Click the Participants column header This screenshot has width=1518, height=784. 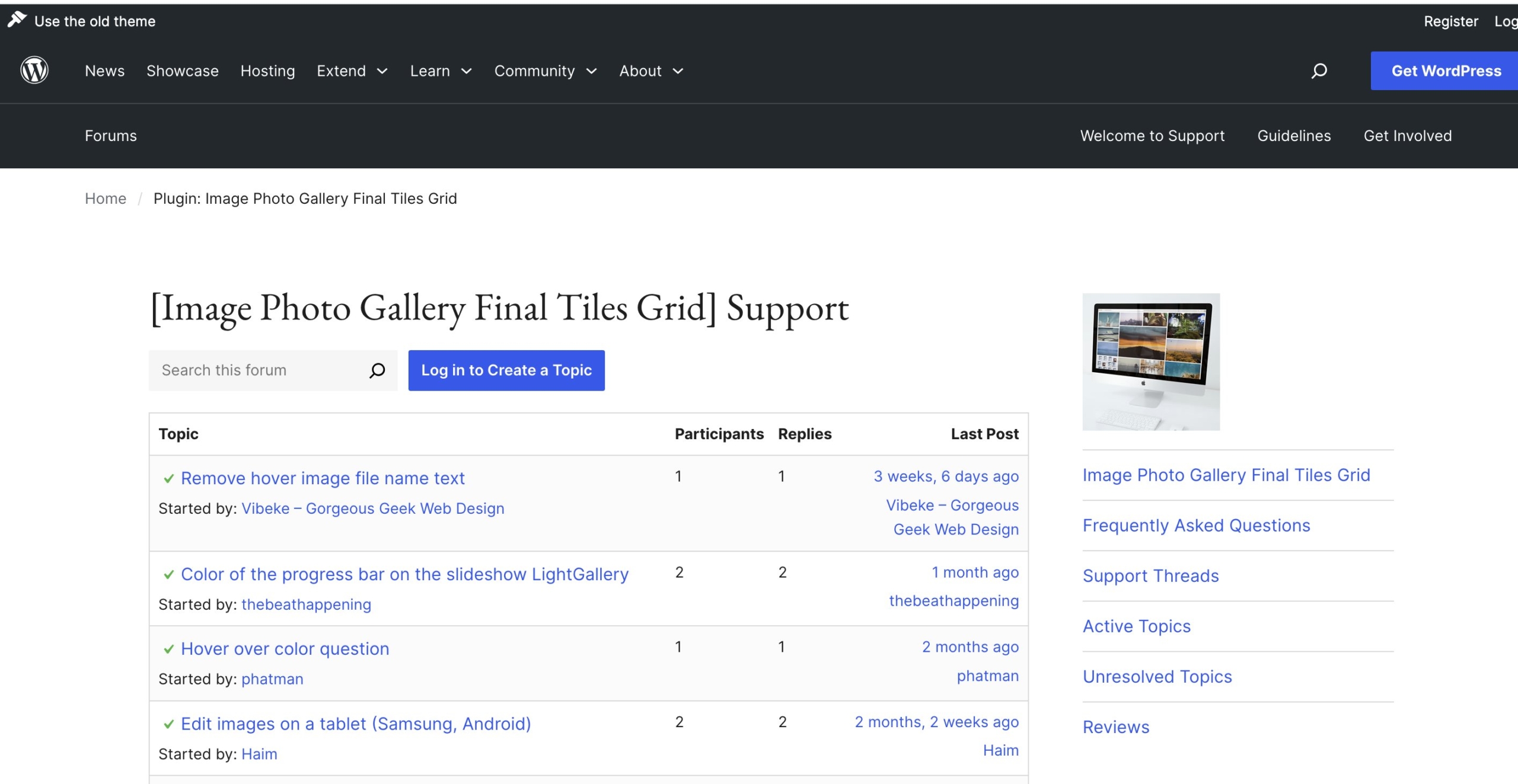[x=719, y=434]
